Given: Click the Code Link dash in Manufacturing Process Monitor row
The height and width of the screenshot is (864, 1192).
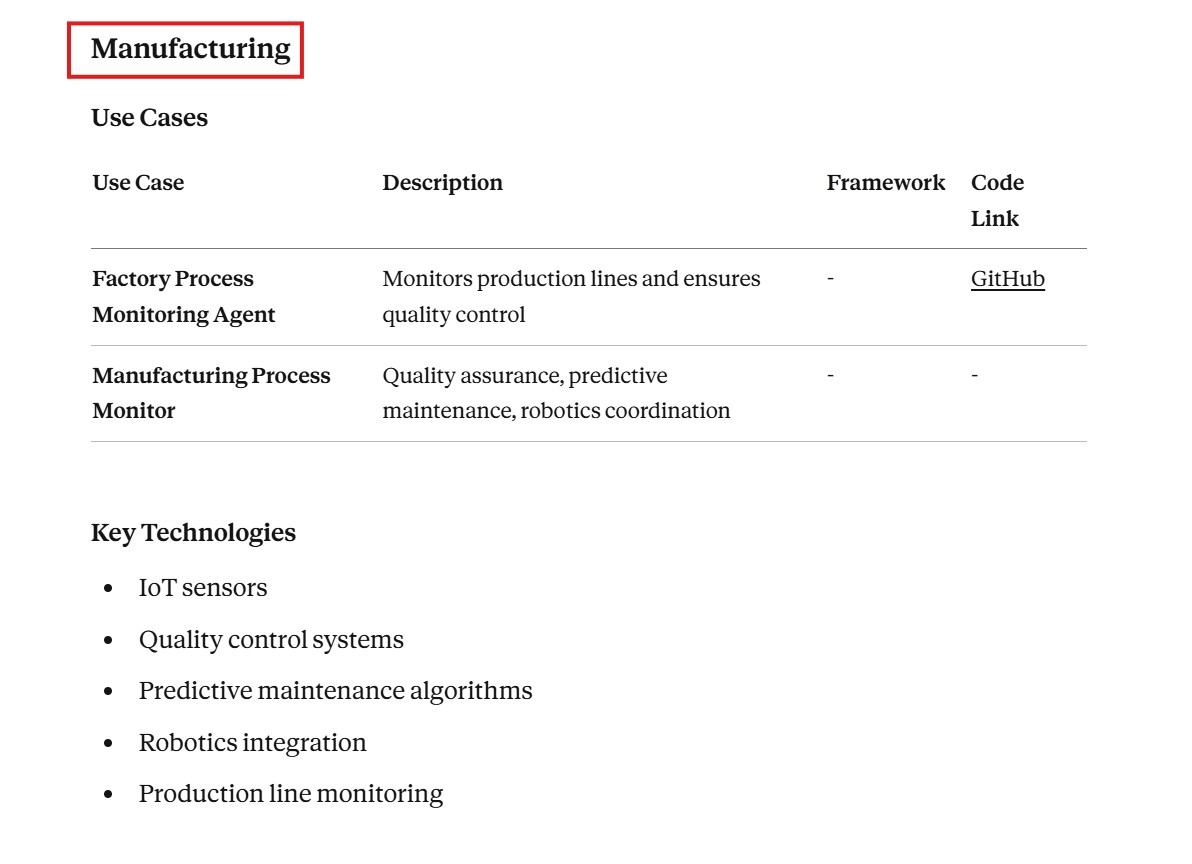Looking at the screenshot, I should coord(975,376).
